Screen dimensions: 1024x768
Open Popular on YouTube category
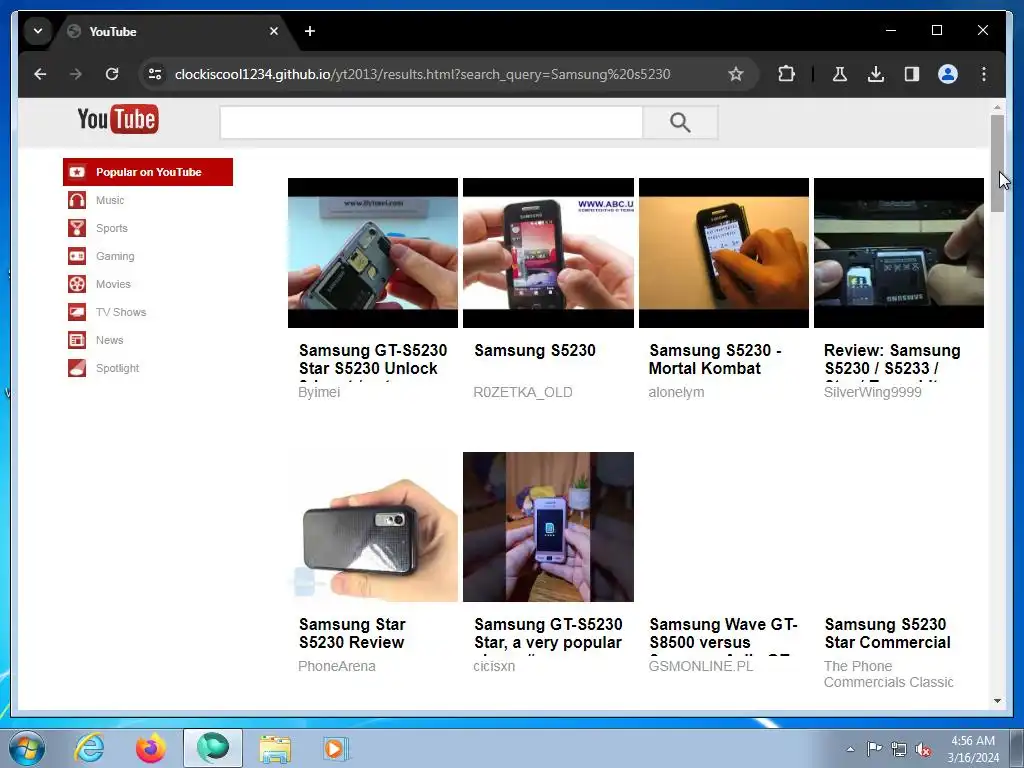pyautogui.click(x=148, y=172)
